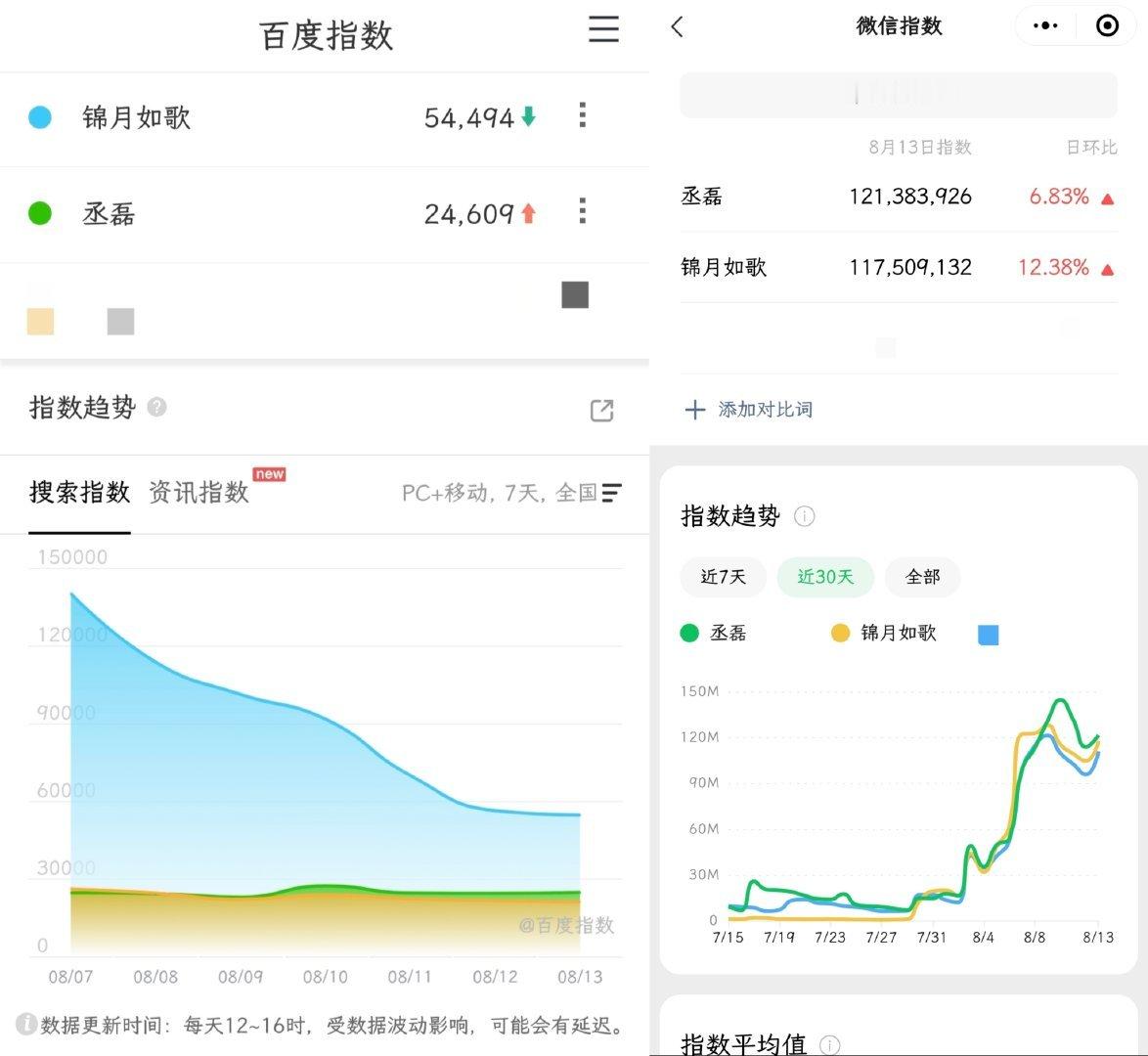The height and width of the screenshot is (1056, 1148).
Task: Click the info icon before 数据更新时间
Action: tap(26, 1024)
